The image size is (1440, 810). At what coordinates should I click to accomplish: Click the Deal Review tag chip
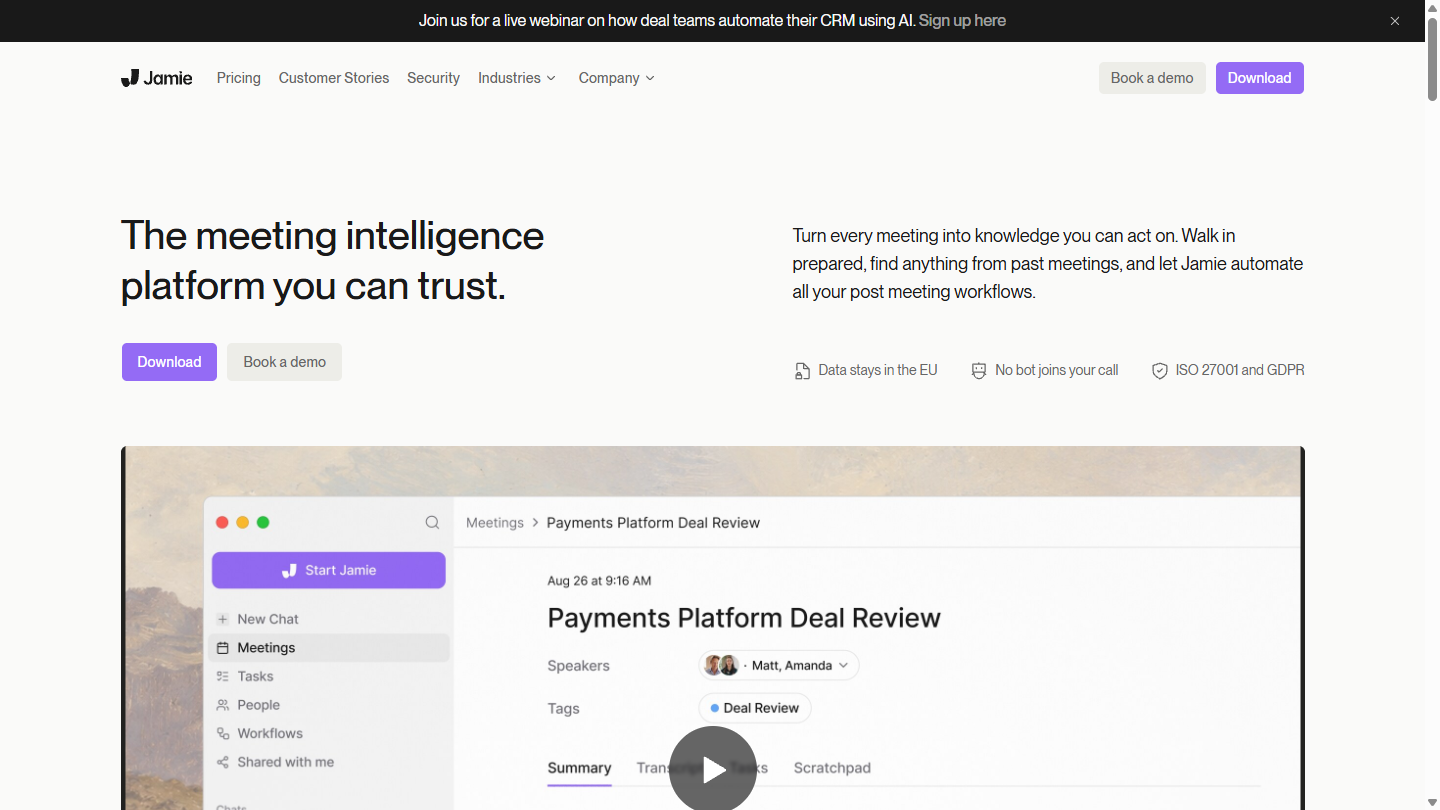(755, 708)
